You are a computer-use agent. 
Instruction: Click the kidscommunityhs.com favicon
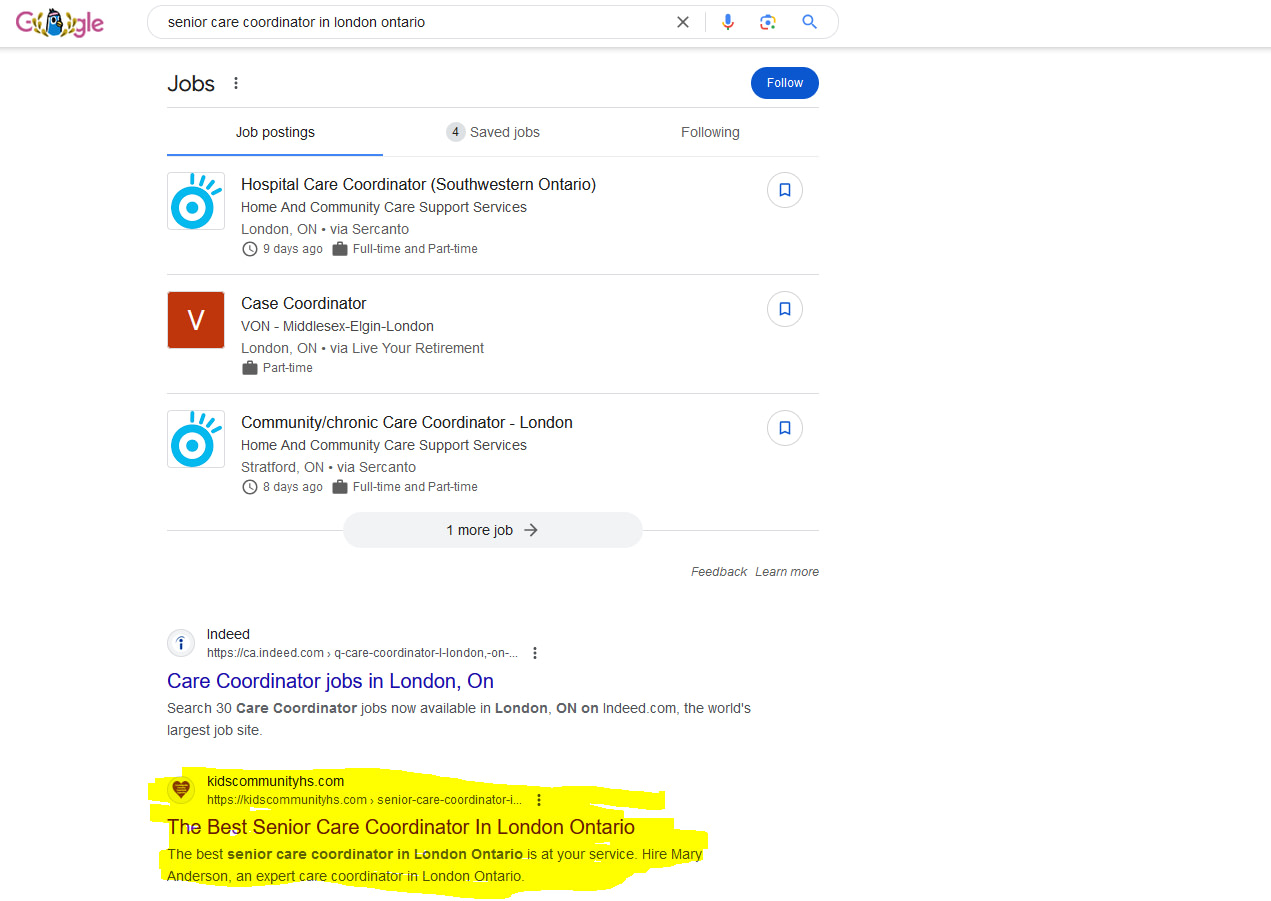[x=181, y=790]
